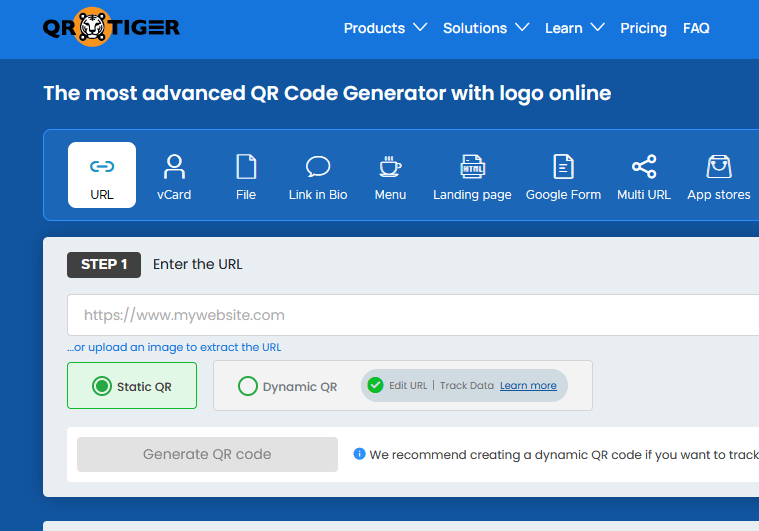Viewport: 759px width, 531px height.
Task: Expand the Products dropdown chevron
Action: tap(420, 27)
